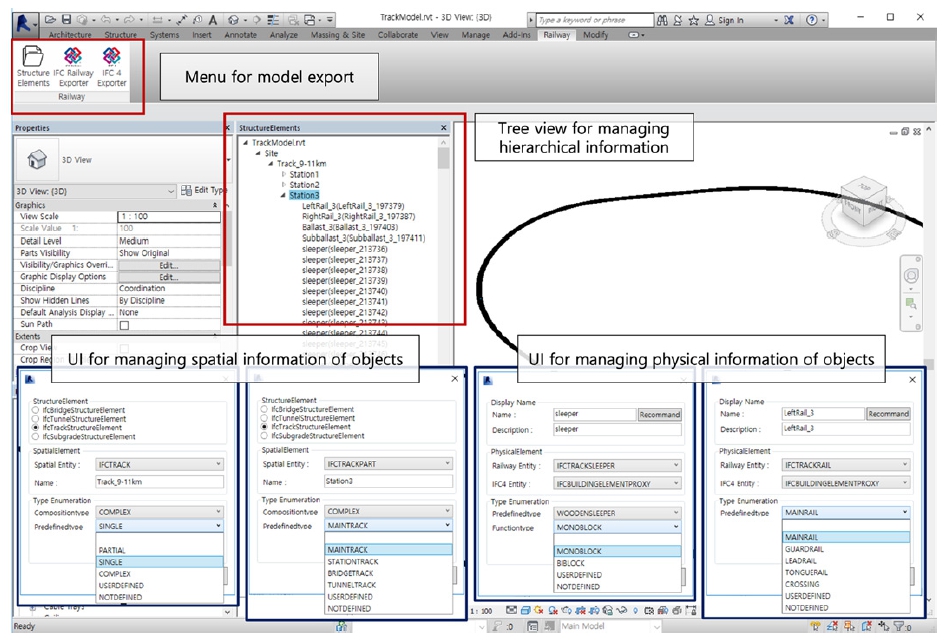Viewport: 946px width, 643px height.
Task: Enable the Sun Path checkbox
Action: tap(124, 325)
